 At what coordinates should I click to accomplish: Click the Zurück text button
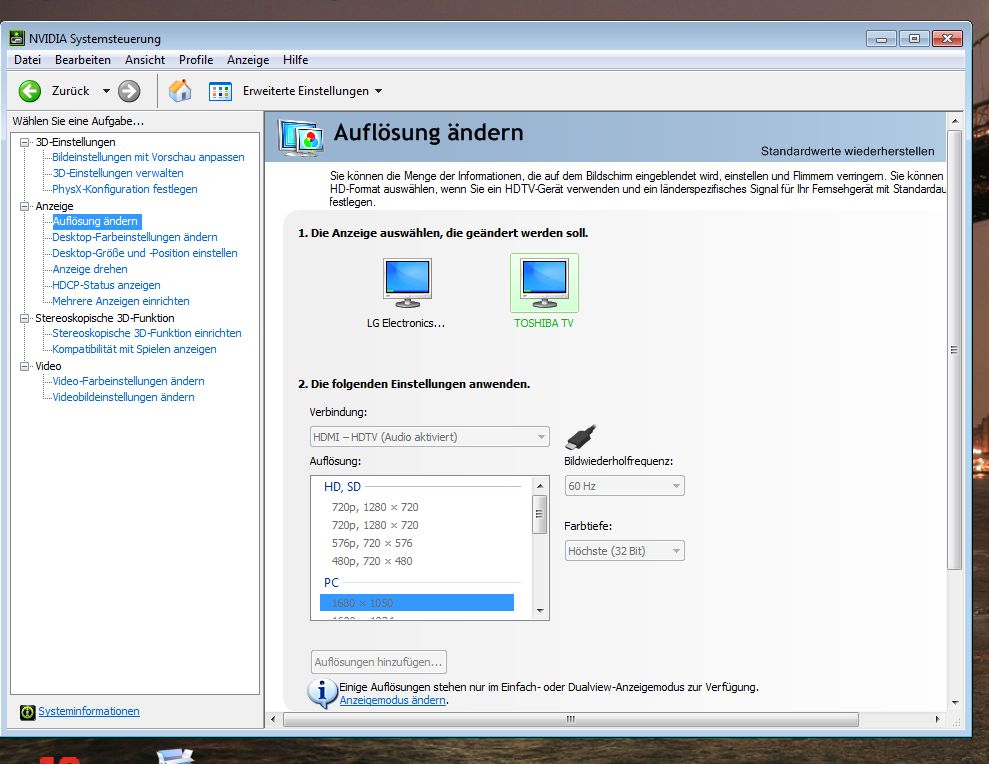pos(71,91)
